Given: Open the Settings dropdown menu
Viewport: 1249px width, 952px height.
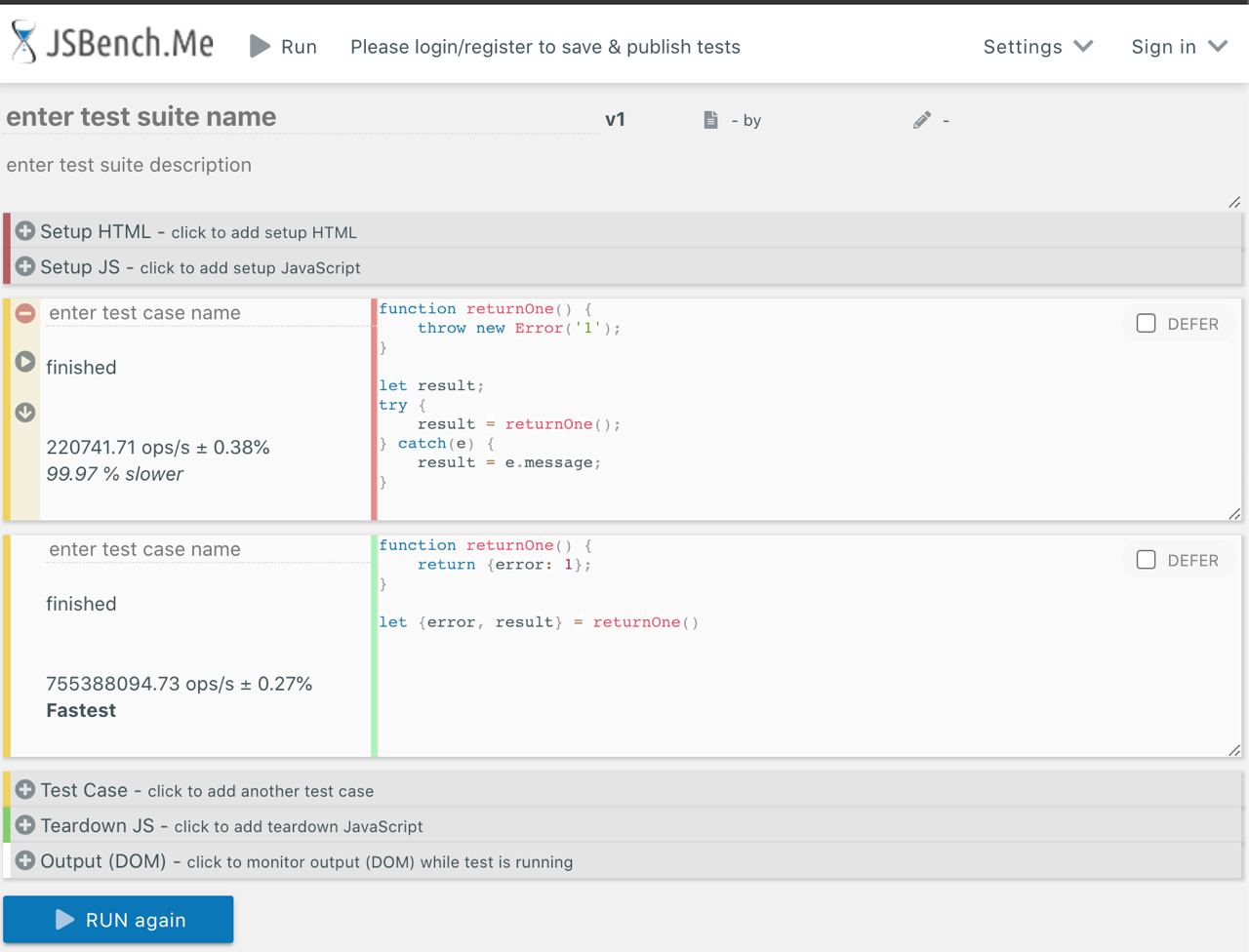Looking at the screenshot, I should point(1037,47).
